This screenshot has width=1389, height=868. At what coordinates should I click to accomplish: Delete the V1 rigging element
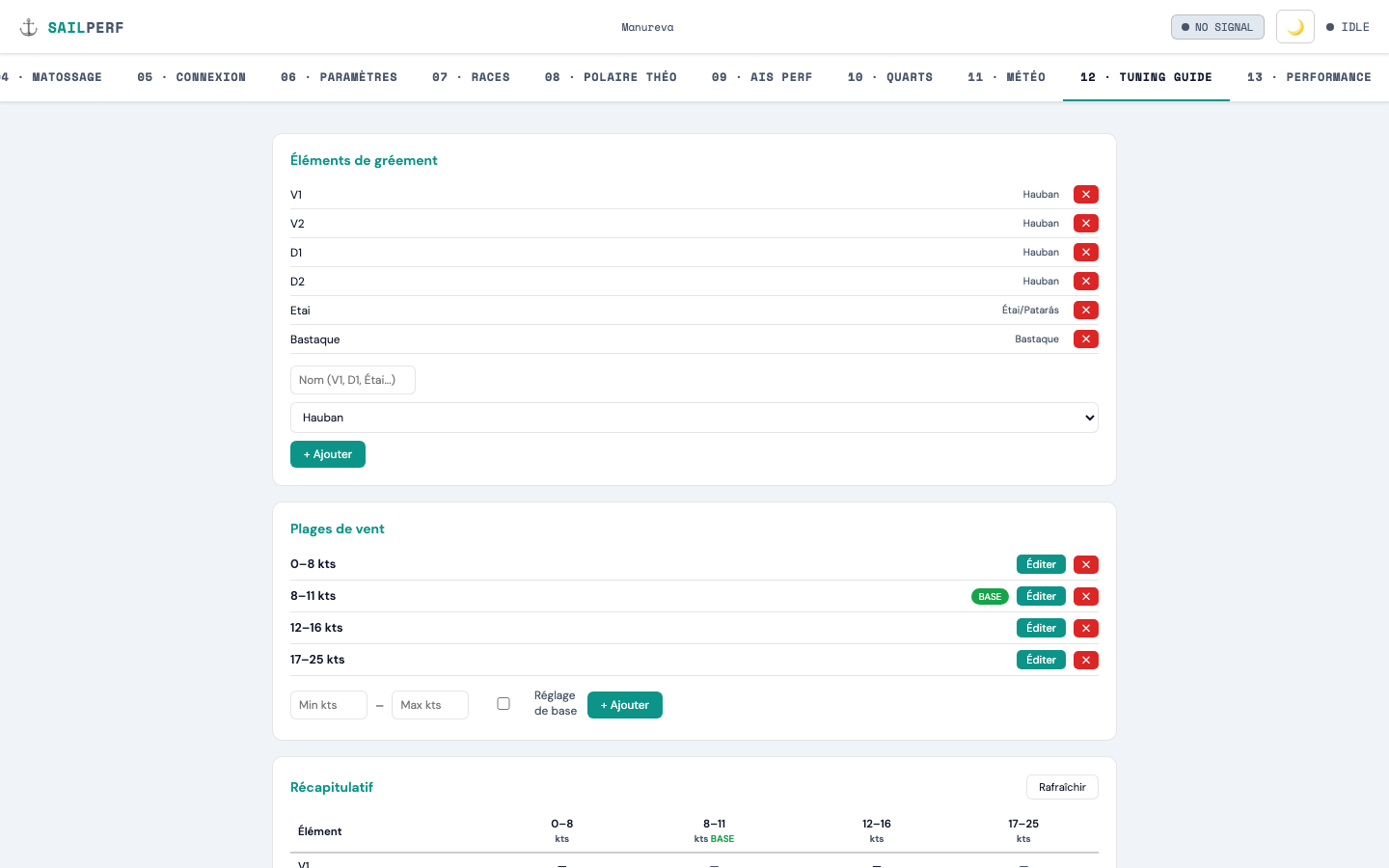pos(1086,195)
